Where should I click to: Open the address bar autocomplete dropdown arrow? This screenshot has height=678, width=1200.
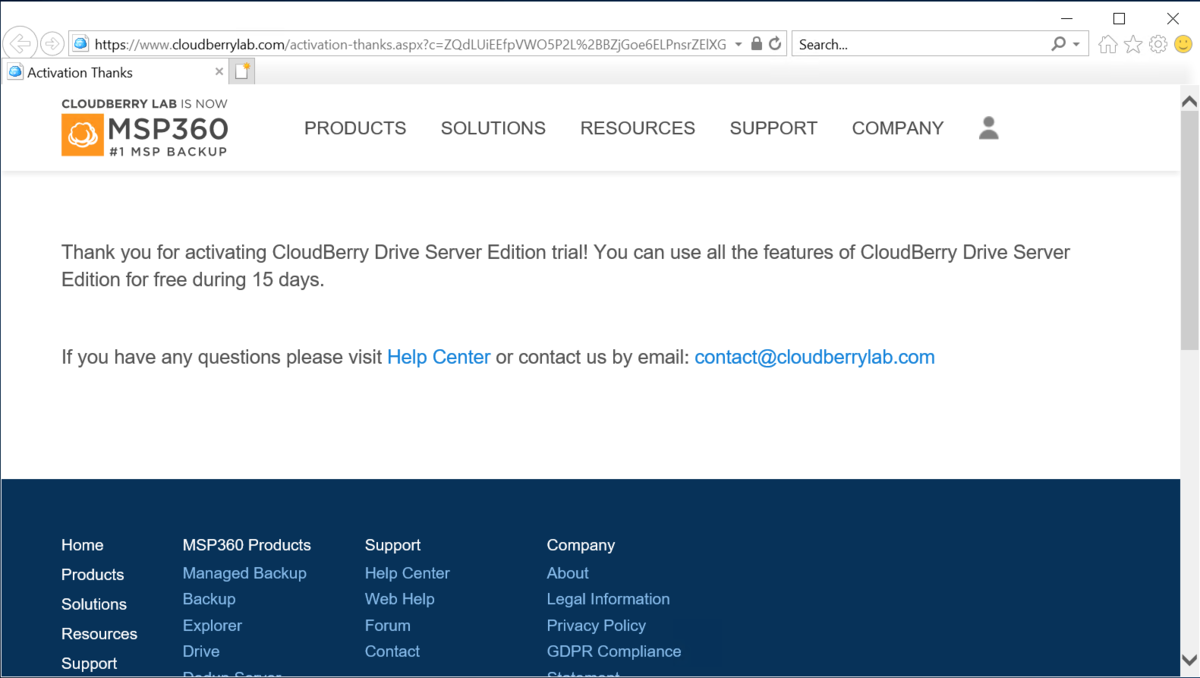click(738, 44)
